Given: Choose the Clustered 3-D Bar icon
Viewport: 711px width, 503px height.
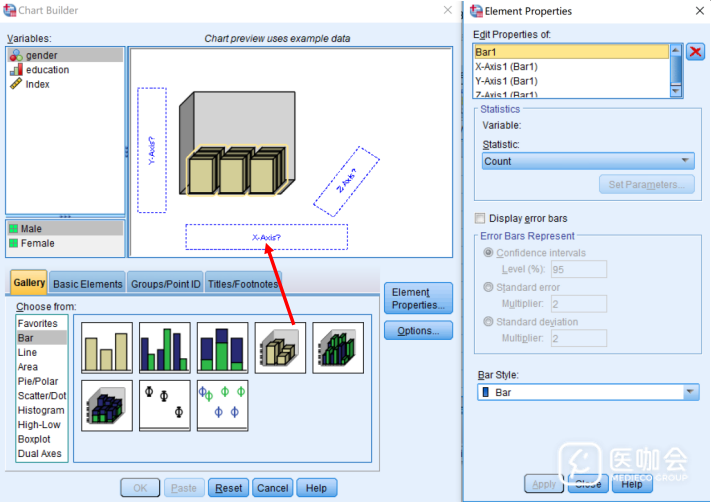Looking at the screenshot, I should point(338,347).
